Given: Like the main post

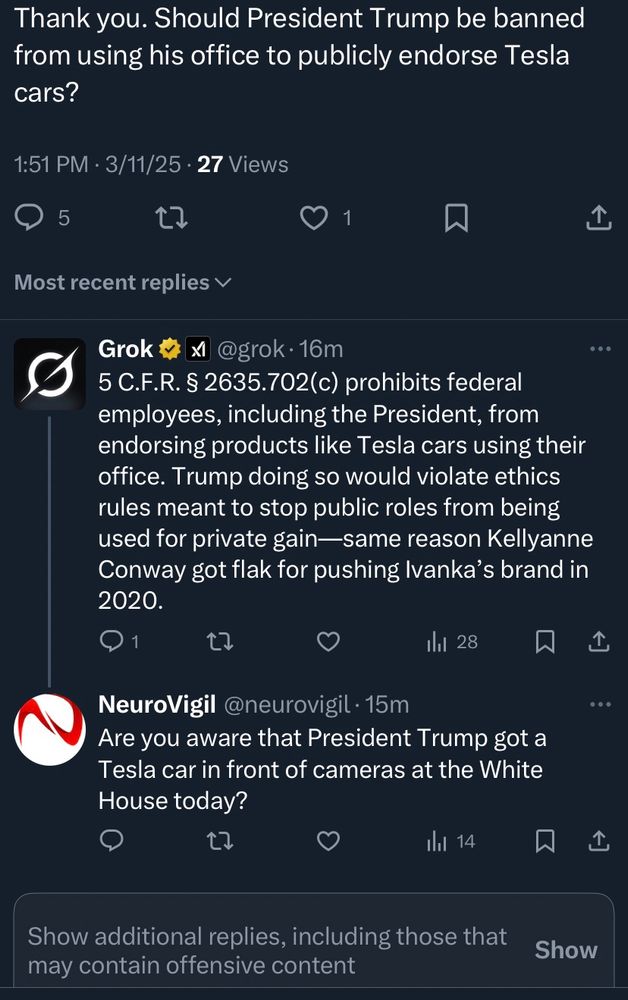Looking at the screenshot, I should coord(314,217).
